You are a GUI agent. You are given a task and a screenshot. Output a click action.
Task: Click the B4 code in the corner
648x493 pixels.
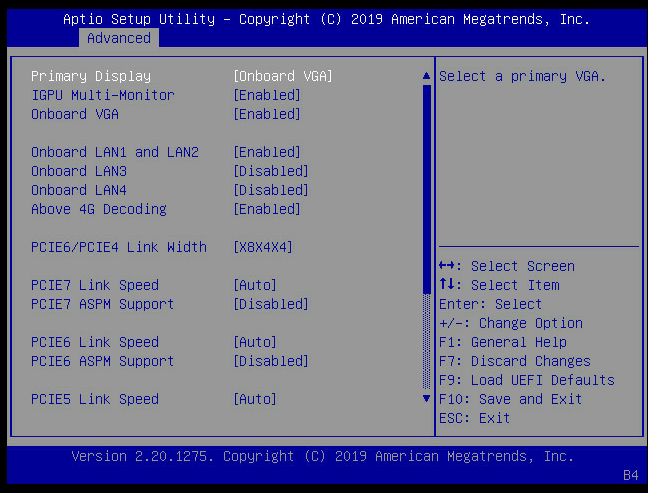pos(631,475)
